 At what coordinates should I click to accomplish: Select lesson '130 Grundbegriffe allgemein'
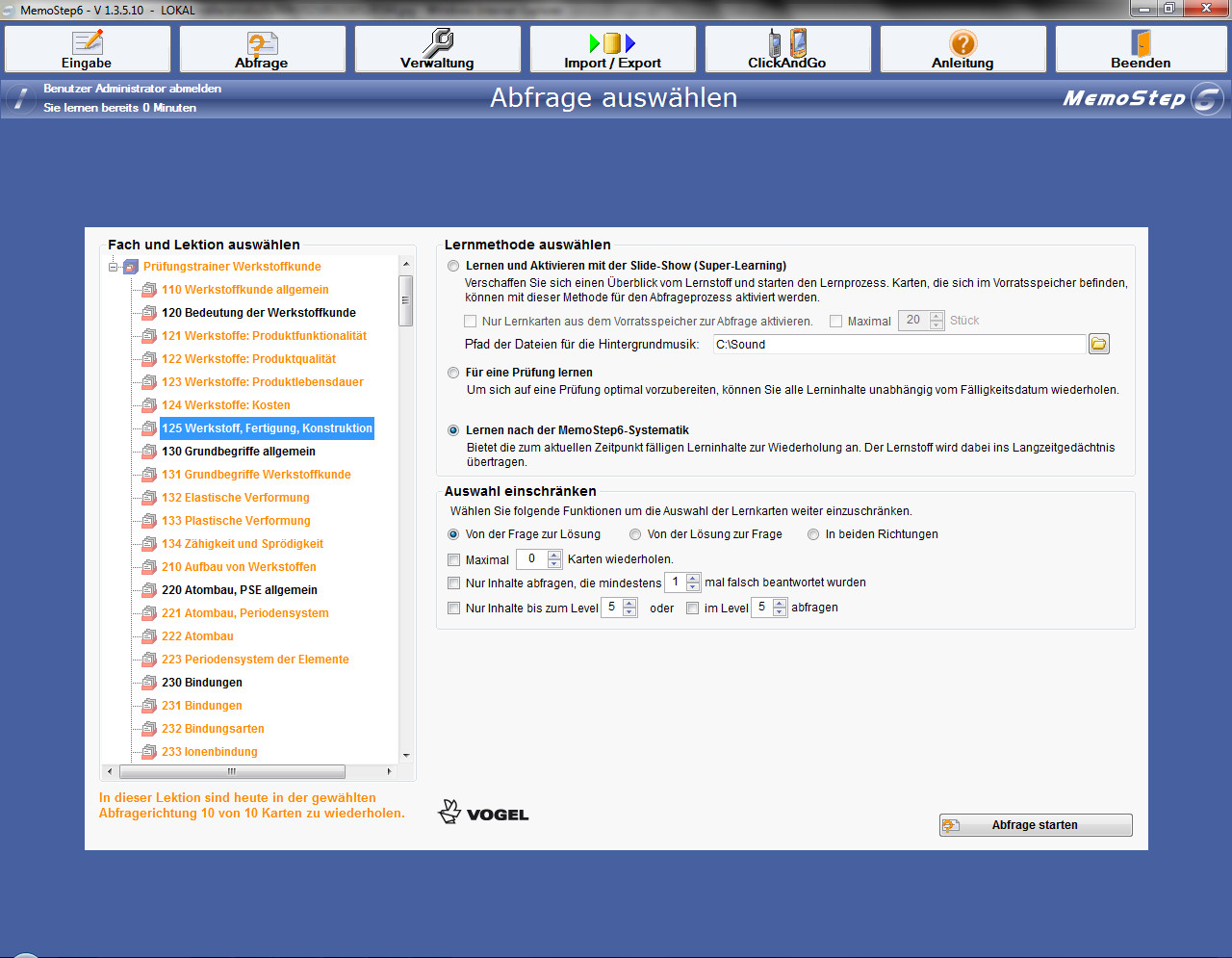coord(238,452)
